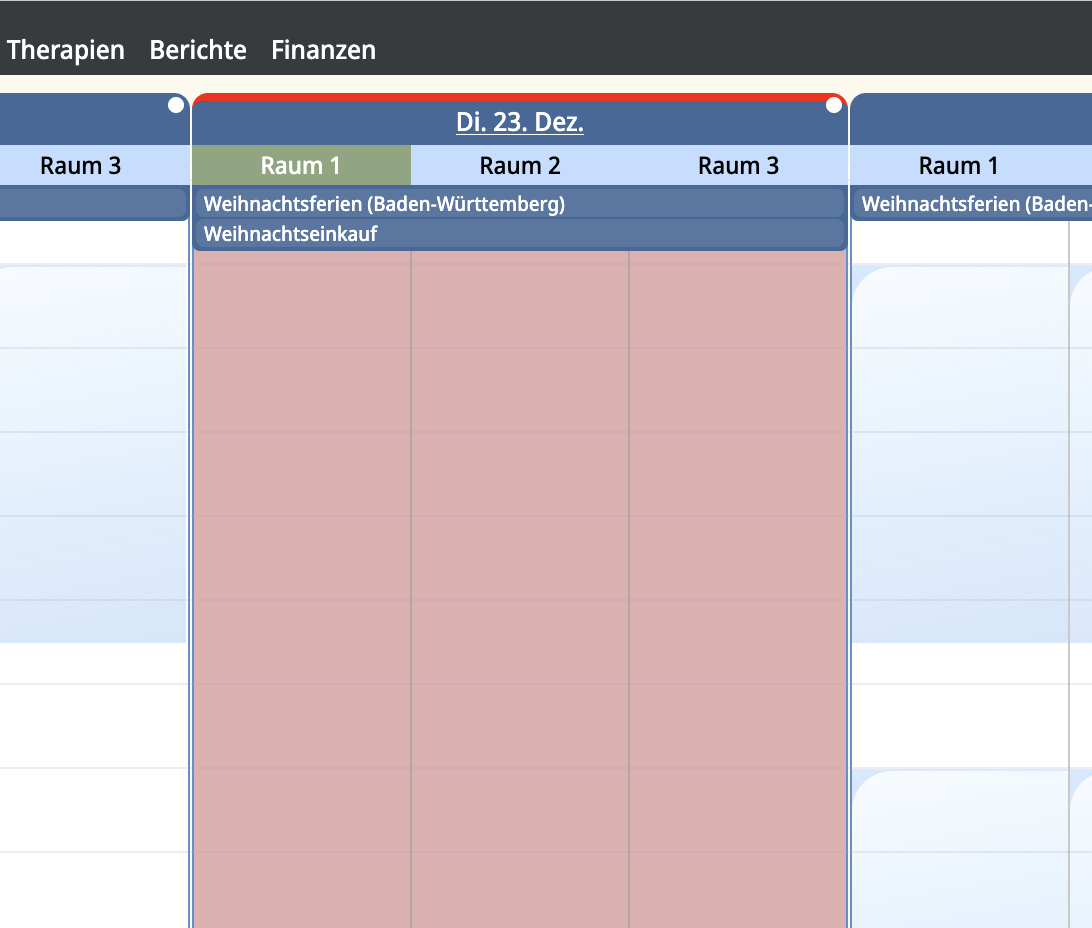Click the previous day's blue Raum 3 time slot
Image resolution: width=1092 pixels, height=928 pixels.
[92, 450]
